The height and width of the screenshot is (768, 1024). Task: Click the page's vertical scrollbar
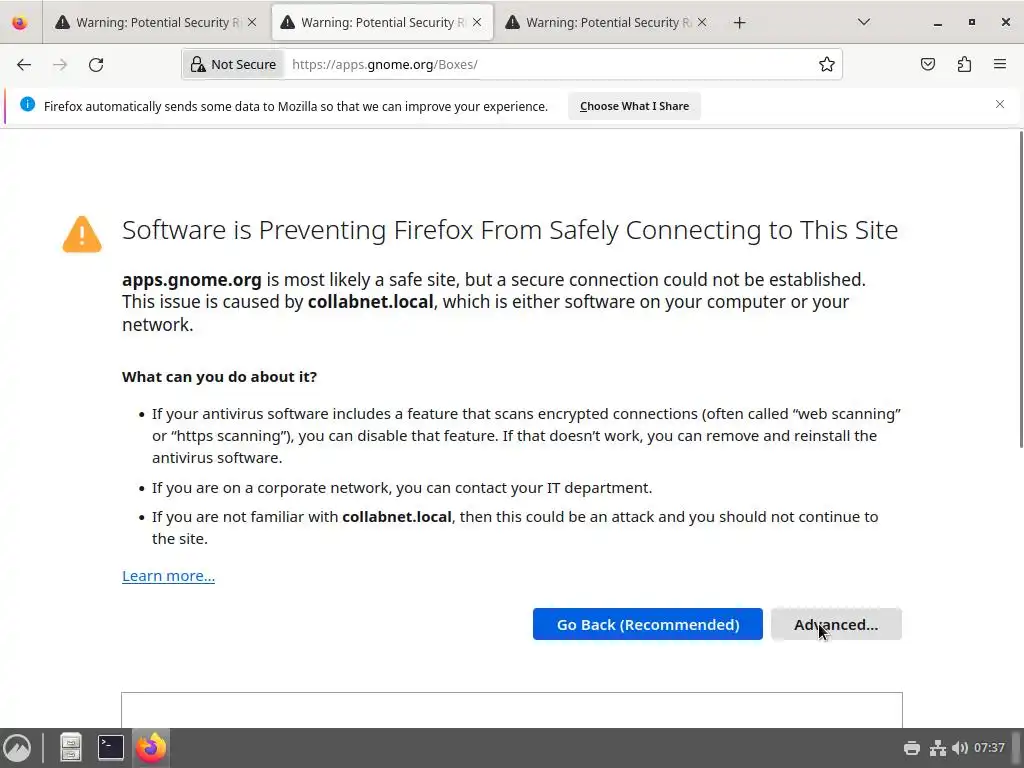coord(1020,289)
